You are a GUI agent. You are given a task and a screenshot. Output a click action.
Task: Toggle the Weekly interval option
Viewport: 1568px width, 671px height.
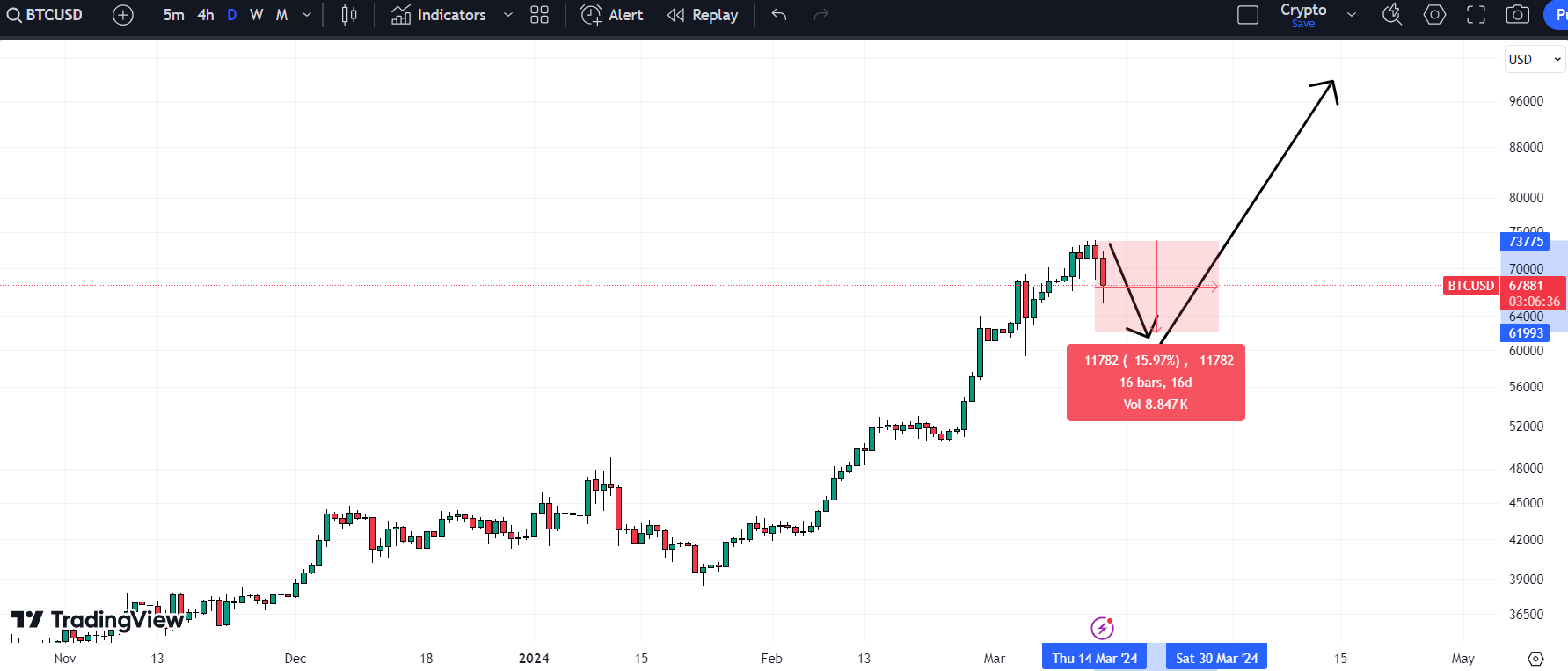[x=256, y=15]
